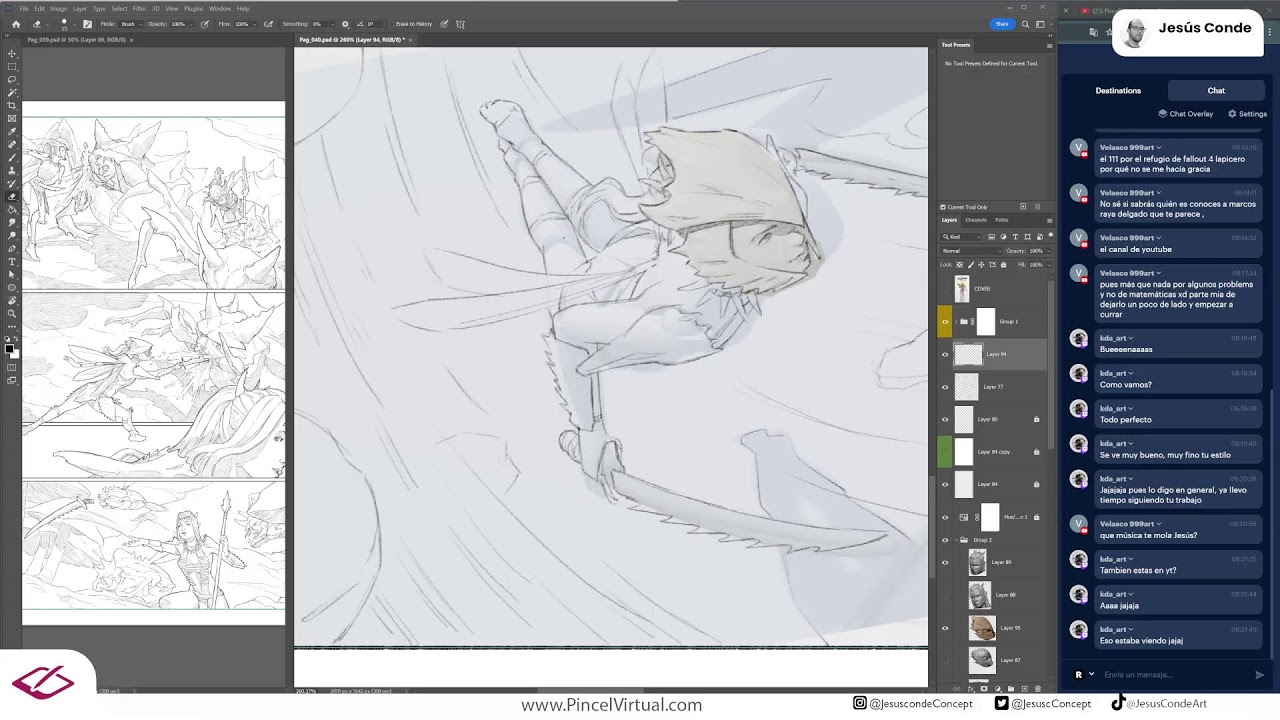The image size is (1280, 720).
Task: Select the Eyedropper tool
Action: (12, 132)
